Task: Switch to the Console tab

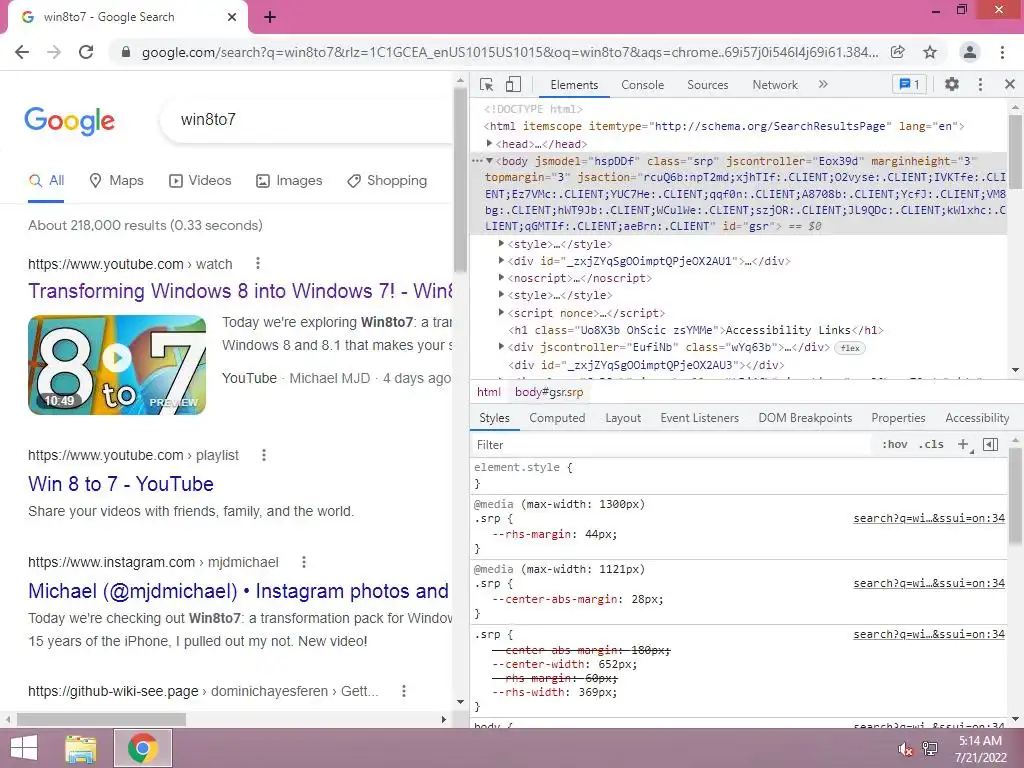Action: click(x=643, y=85)
